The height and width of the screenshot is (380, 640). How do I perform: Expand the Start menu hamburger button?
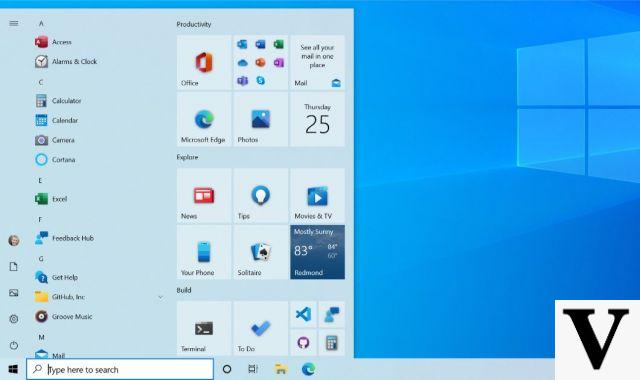(13, 23)
